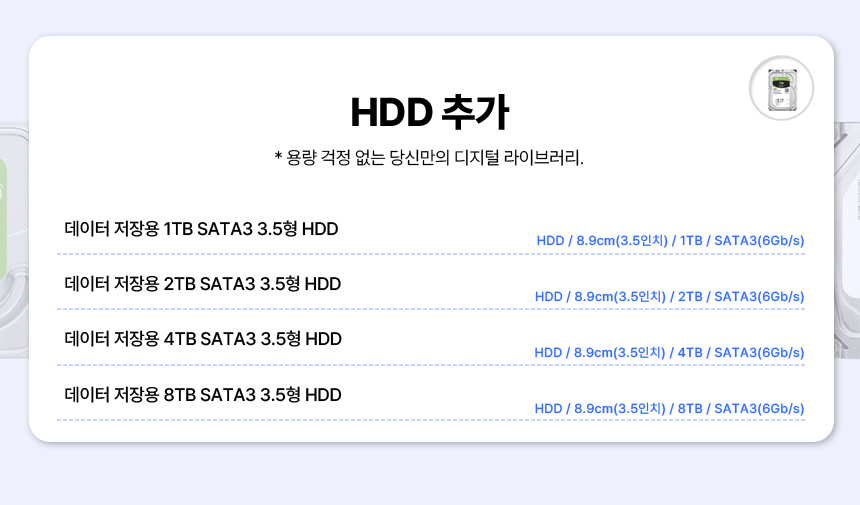Choose the 데이터 저장용 4TB SATA3 3.5형 HDD option

coord(203,339)
